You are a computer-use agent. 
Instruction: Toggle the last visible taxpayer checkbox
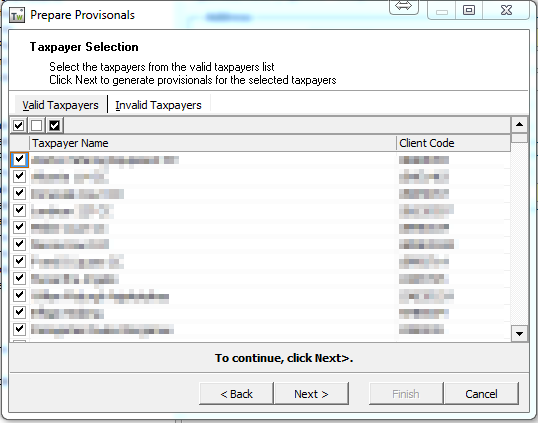[19, 329]
